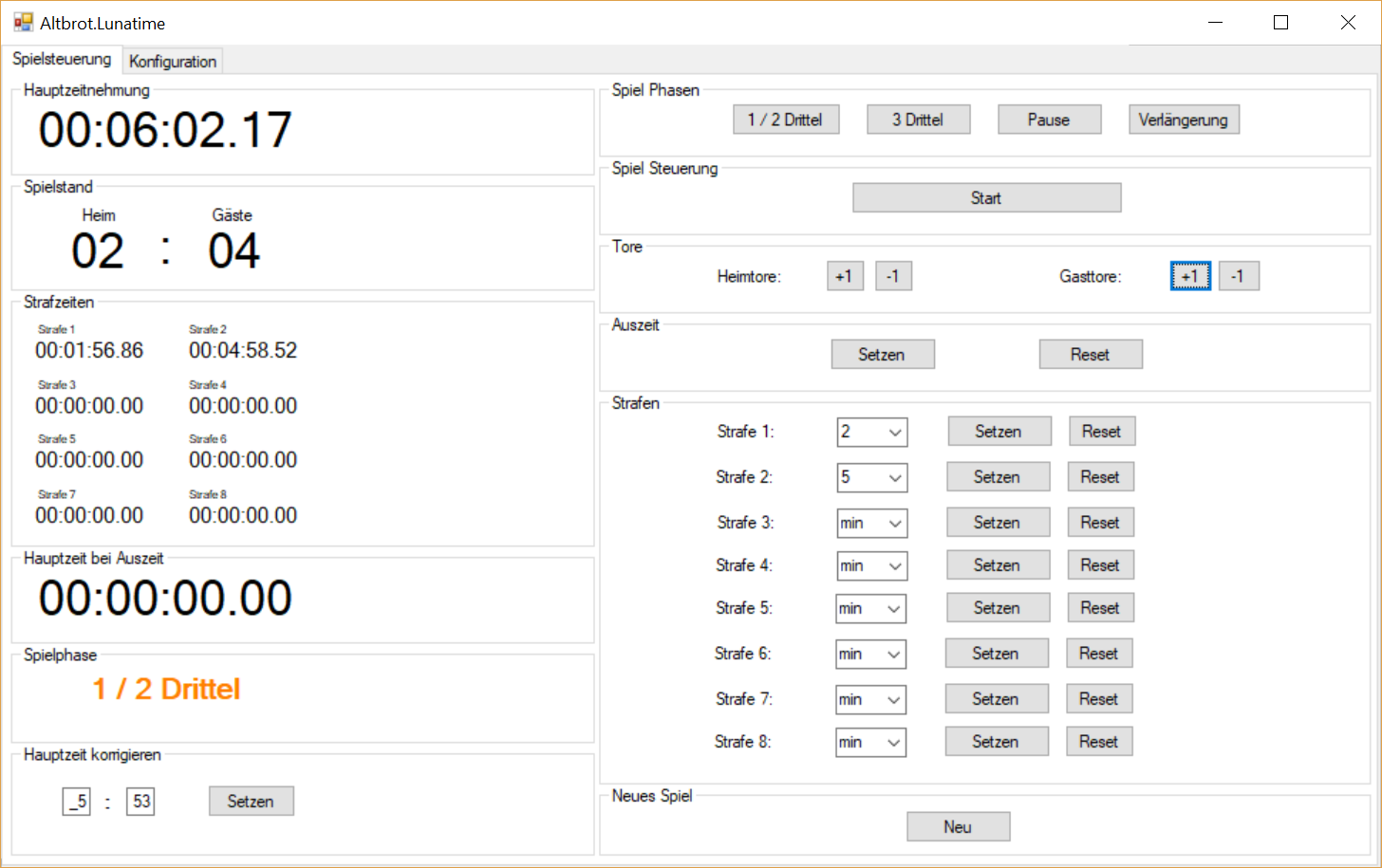Start a new game with Neu
This screenshot has height=868, width=1382.
pos(958,827)
